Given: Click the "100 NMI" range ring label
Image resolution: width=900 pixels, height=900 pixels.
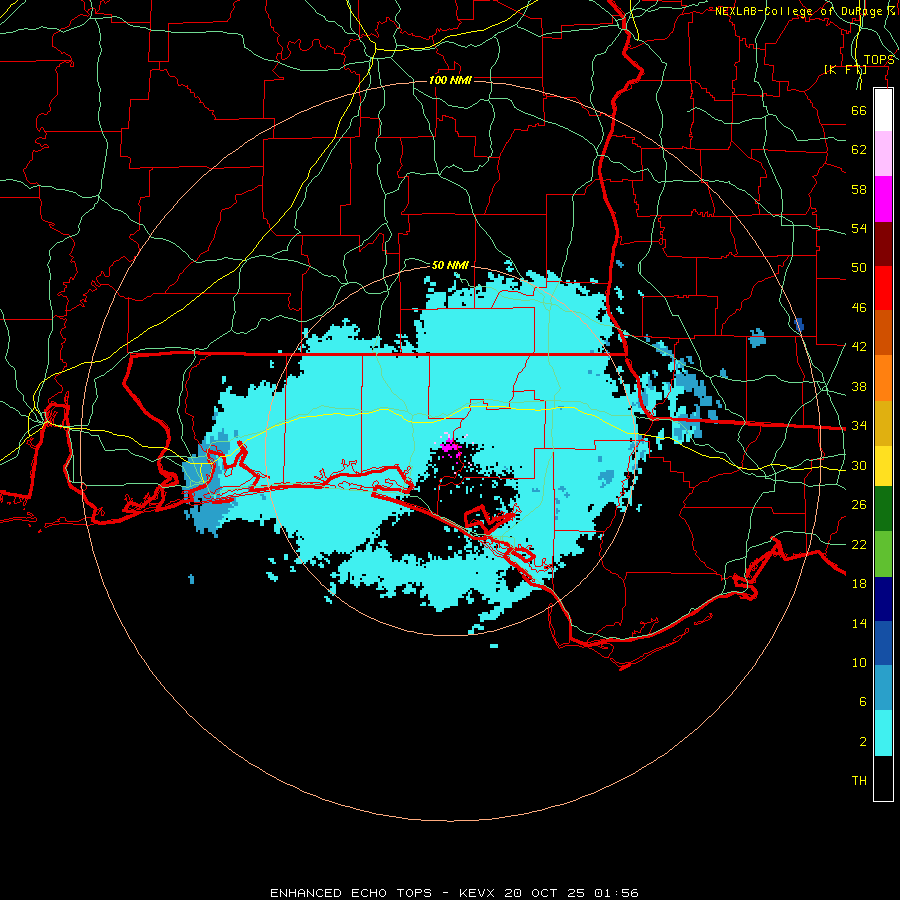Looking at the screenshot, I should 450,80.
